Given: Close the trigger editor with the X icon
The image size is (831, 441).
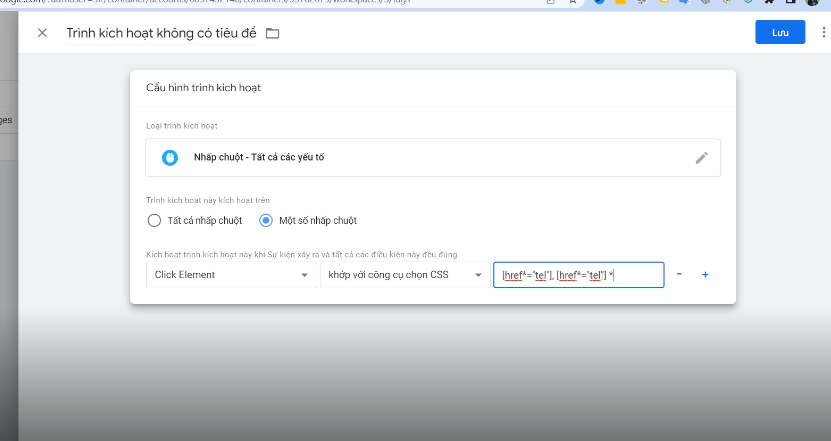Looking at the screenshot, I should tap(42, 33).
